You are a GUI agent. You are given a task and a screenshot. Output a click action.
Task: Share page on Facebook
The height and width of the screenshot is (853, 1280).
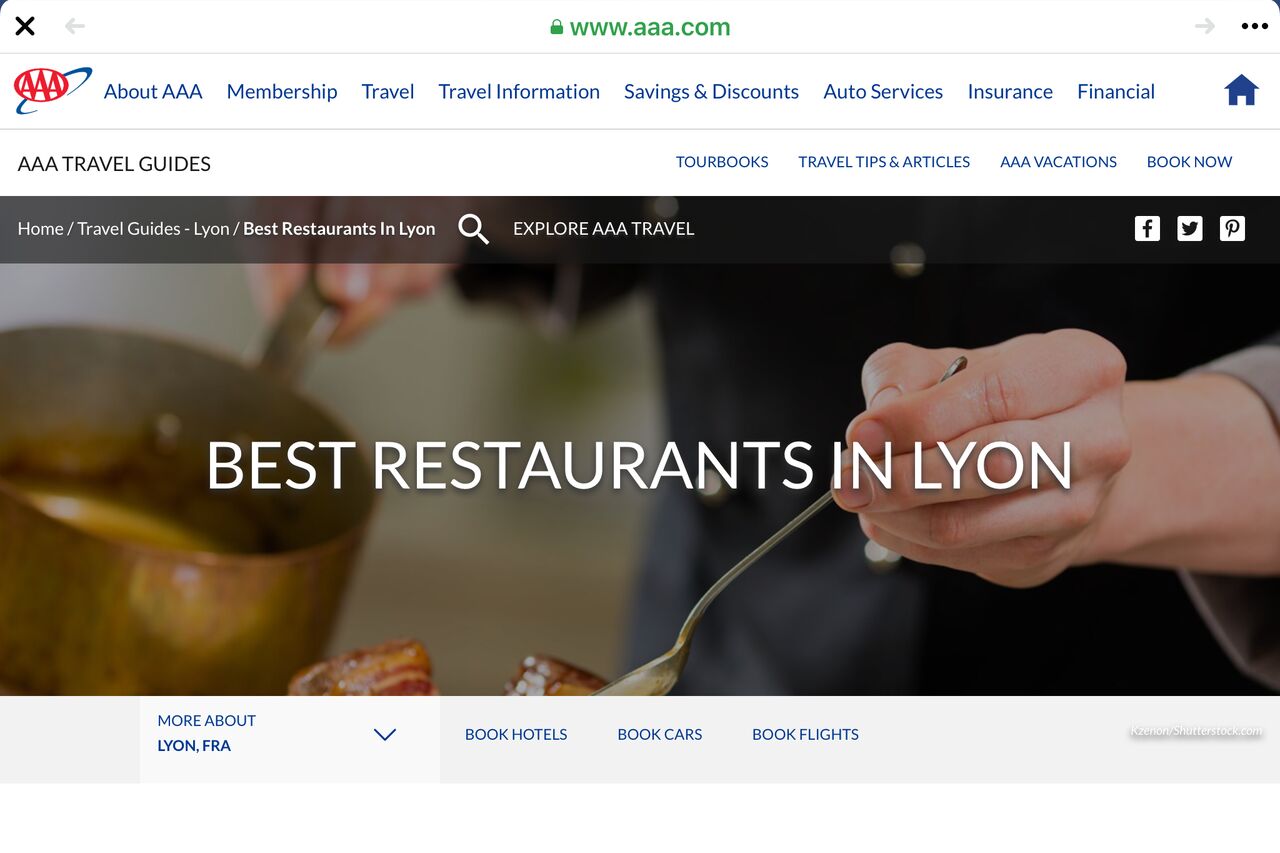point(1147,229)
